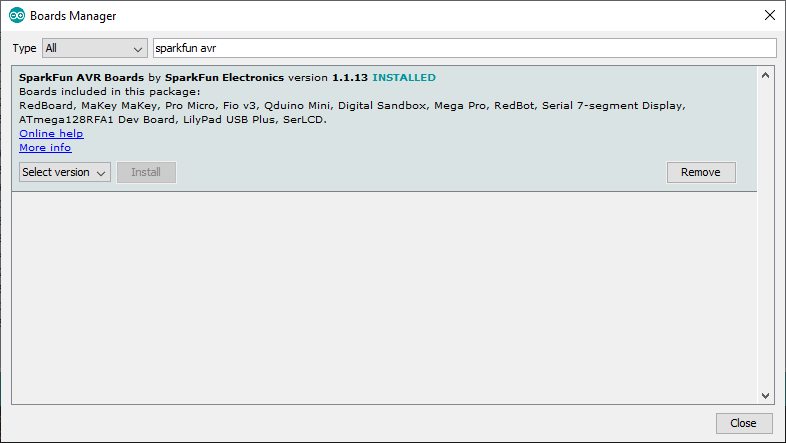The width and height of the screenshot is (786, 443).
Task: Open the Type filter dropdown
Action: point(95,48)
